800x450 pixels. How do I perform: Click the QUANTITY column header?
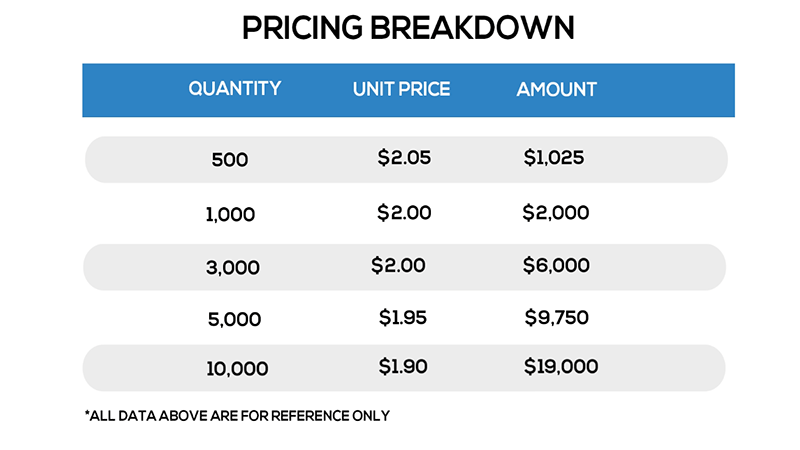(x=234, y=89)
